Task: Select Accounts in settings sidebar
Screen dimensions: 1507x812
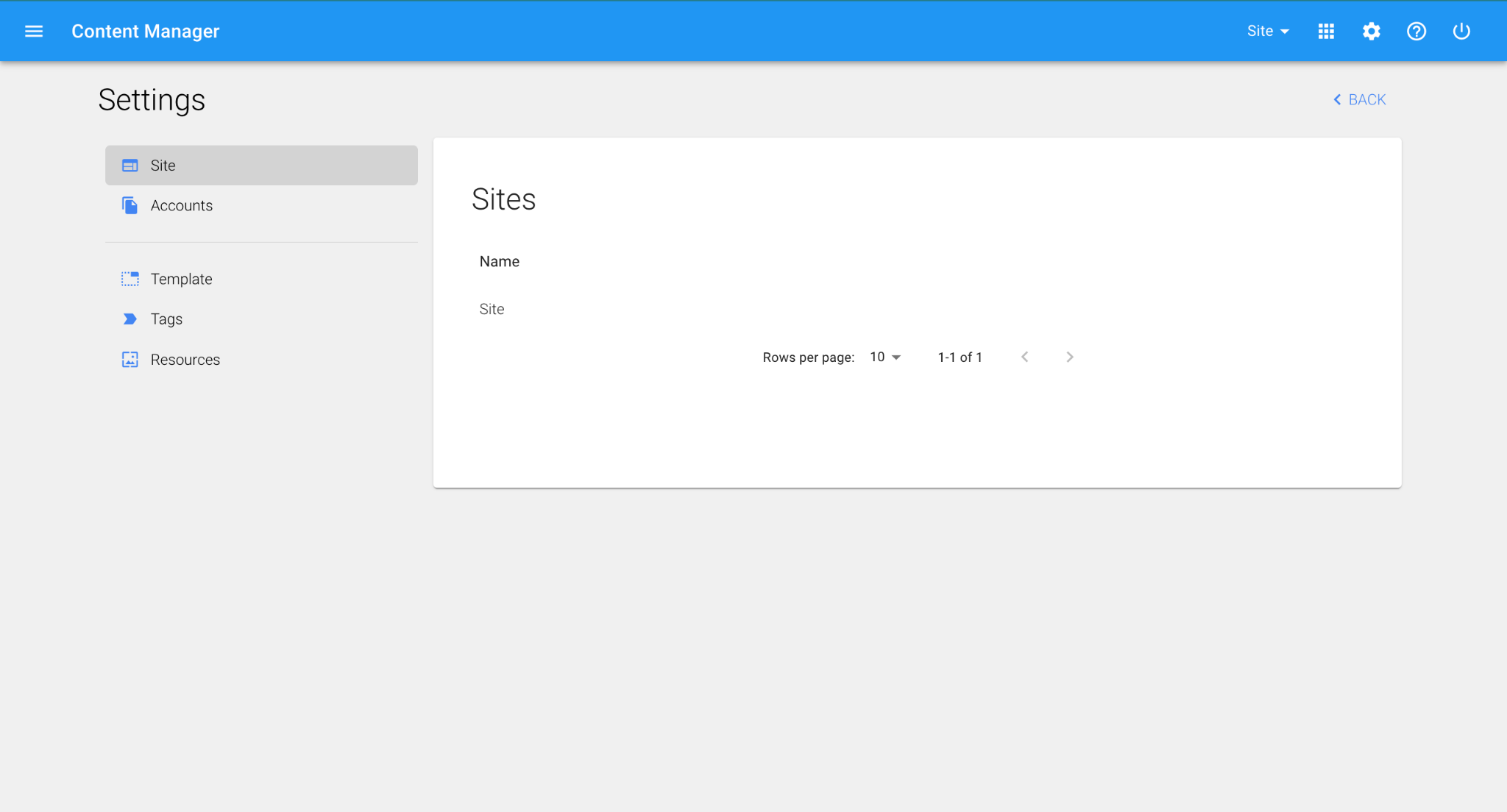Action: coord(182,206)
